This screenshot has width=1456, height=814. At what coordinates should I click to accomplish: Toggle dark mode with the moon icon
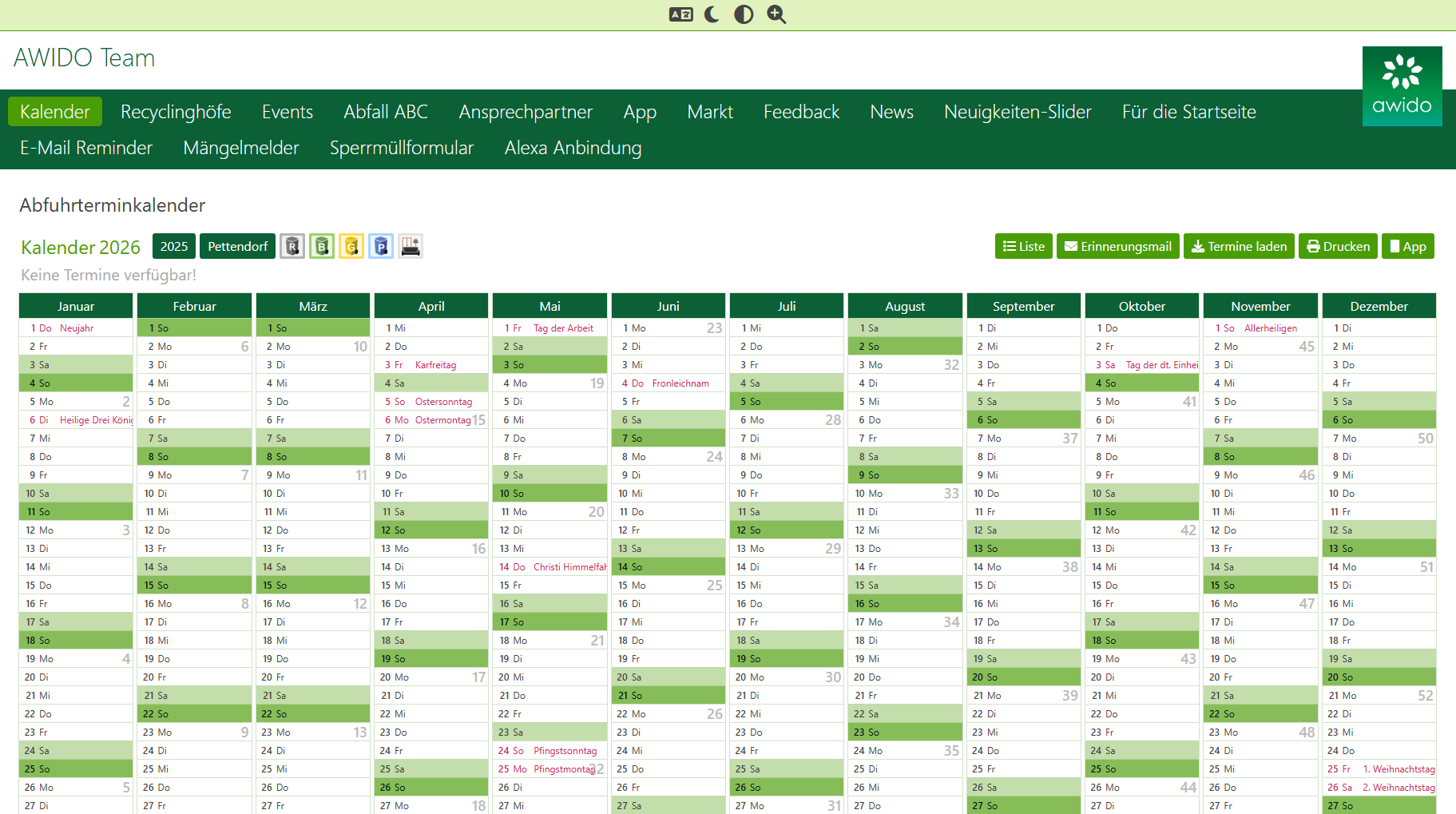tap(712, 14)
